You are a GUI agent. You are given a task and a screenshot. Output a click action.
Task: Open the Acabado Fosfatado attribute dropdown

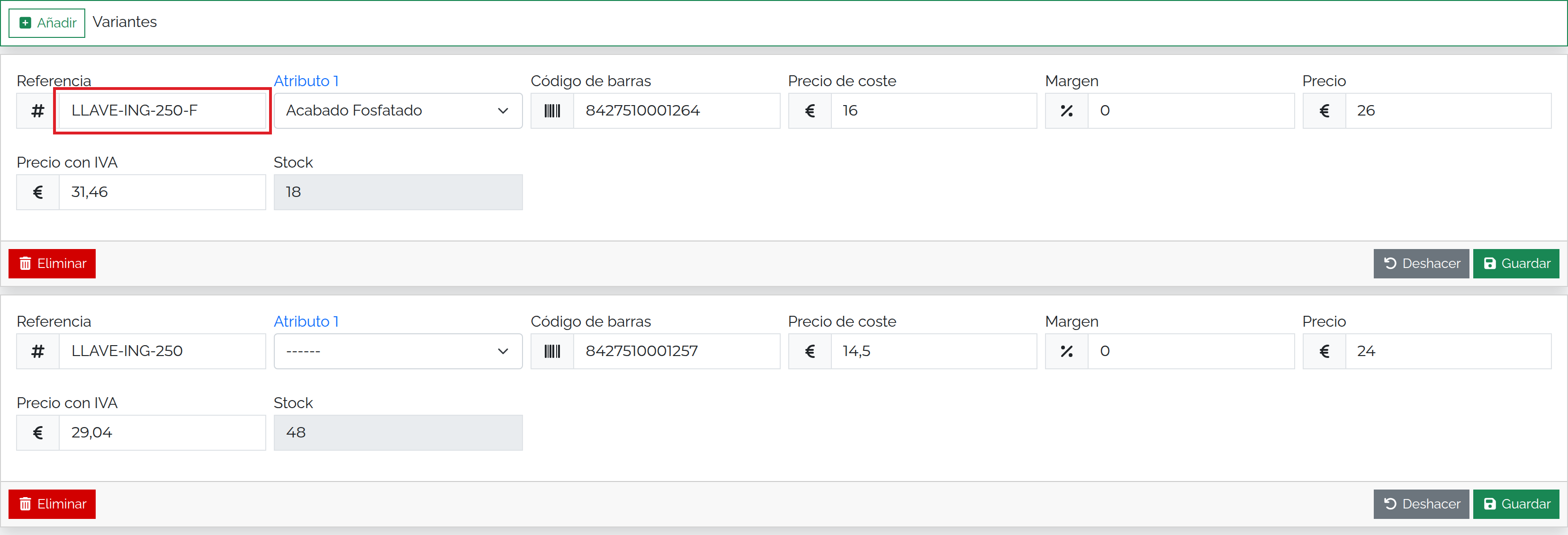tap(398, 111)
